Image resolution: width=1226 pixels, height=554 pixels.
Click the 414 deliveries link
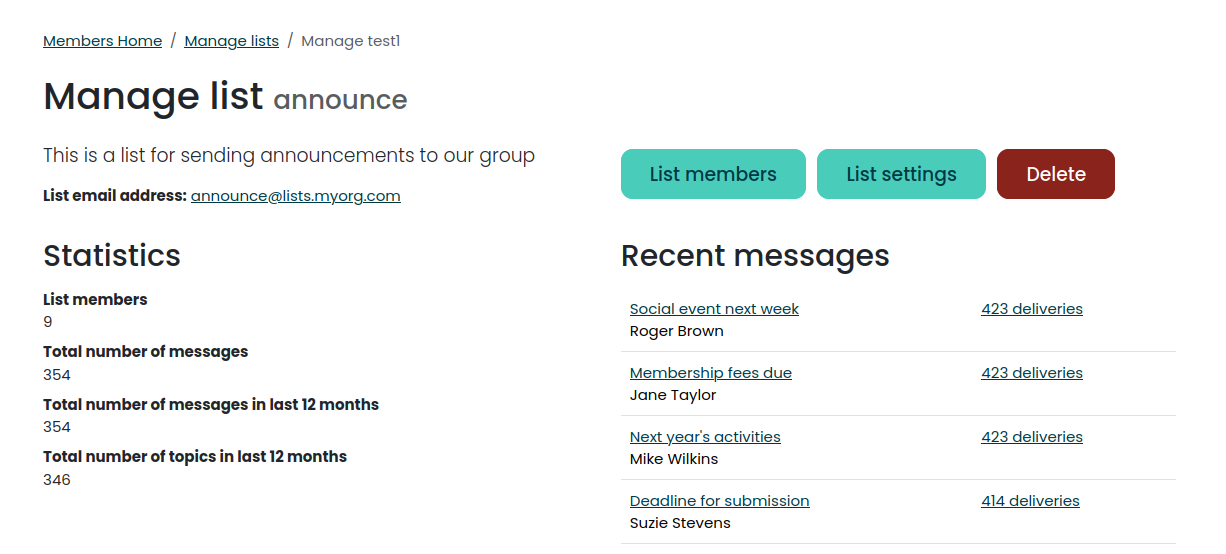(x=1030, y=501)
